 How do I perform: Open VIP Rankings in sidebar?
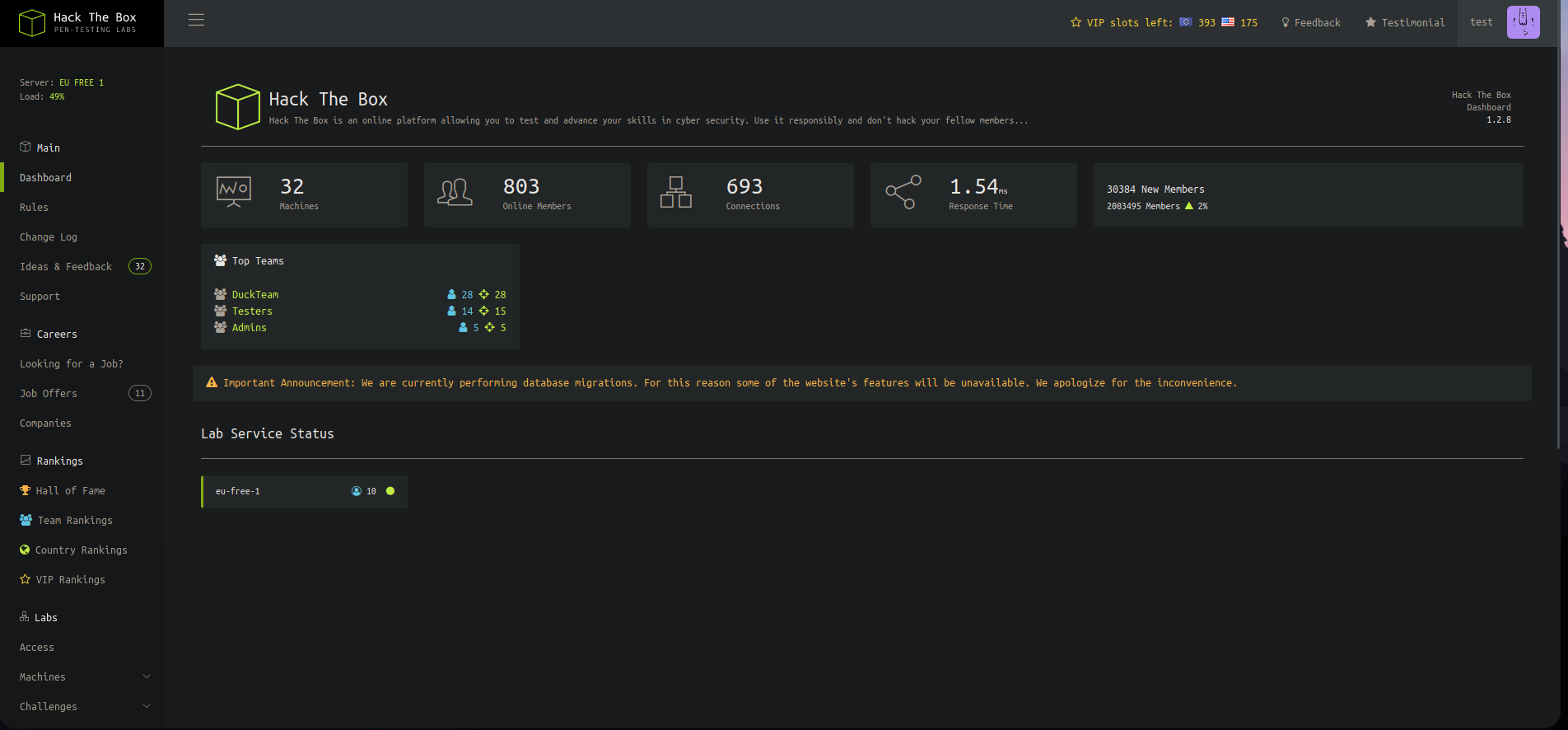pyautogui.click(x=70, y=579)
